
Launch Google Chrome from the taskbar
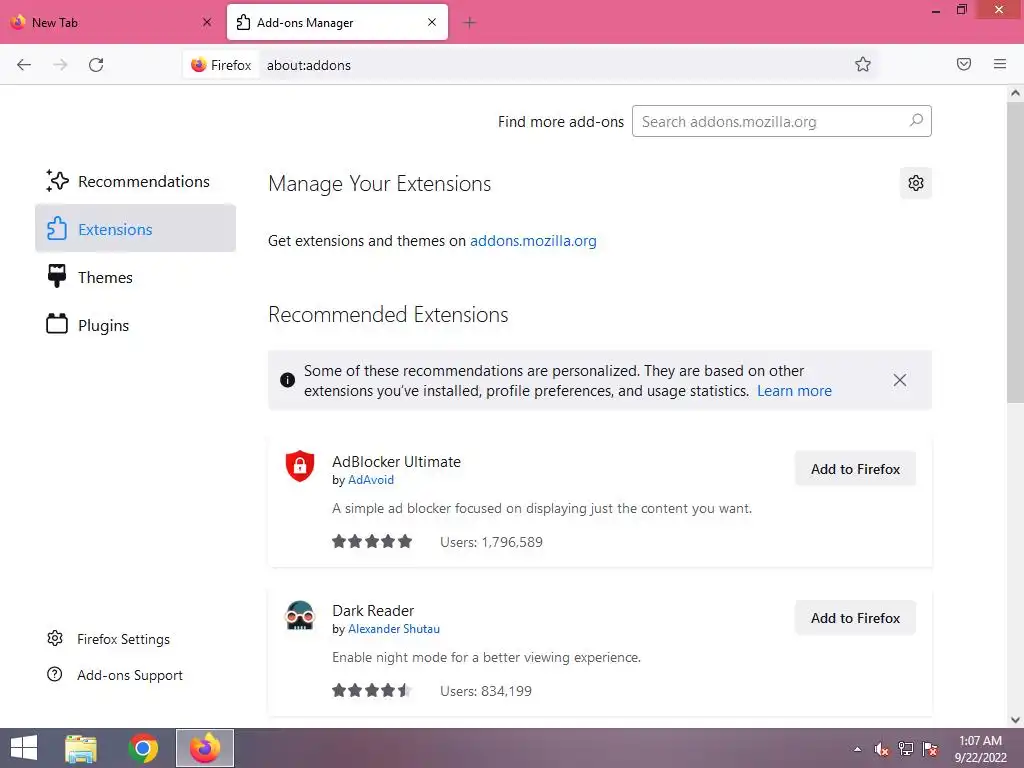[x=143, y=748]
